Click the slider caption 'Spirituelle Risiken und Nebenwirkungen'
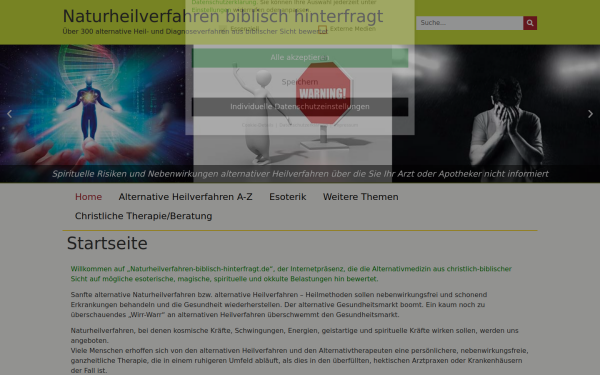 point(300,174)
